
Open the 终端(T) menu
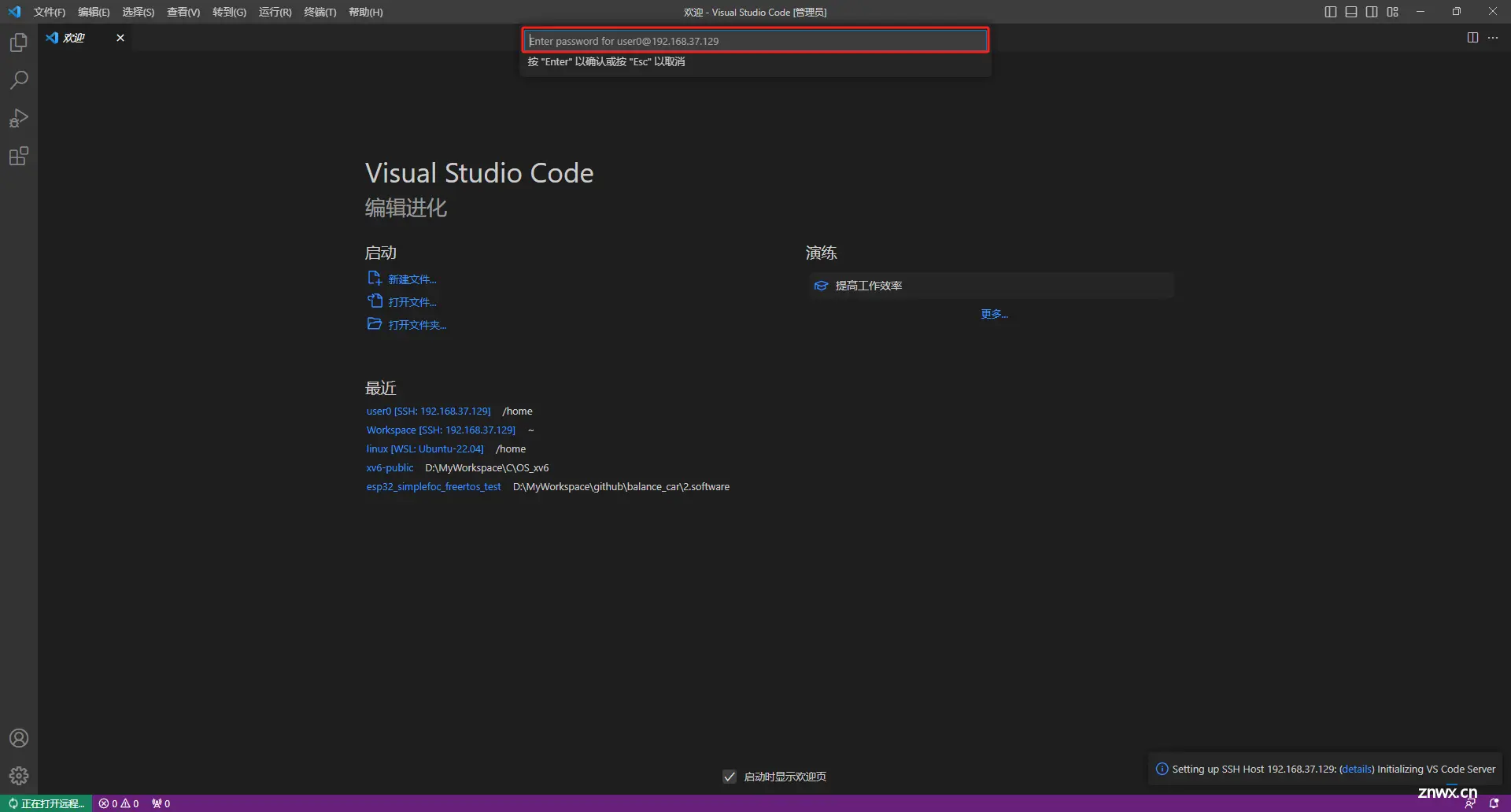(320, 12)
